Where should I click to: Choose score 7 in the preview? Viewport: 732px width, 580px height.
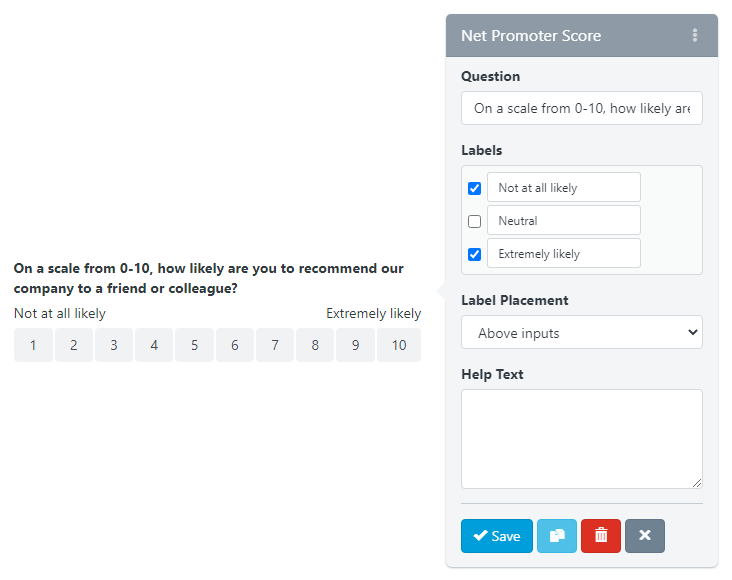275,345
